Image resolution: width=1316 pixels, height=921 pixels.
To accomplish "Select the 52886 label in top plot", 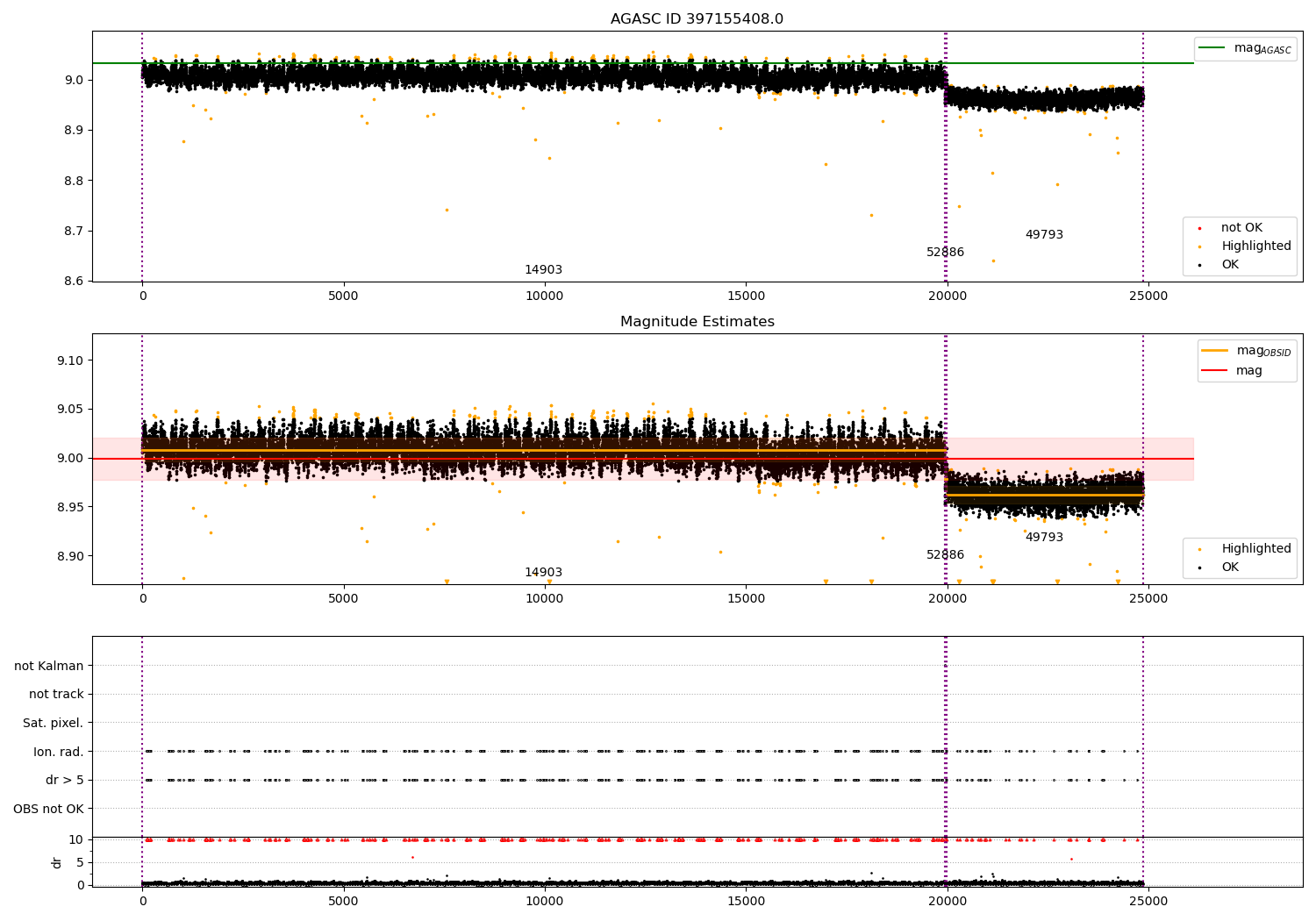I will pos(945,253).
